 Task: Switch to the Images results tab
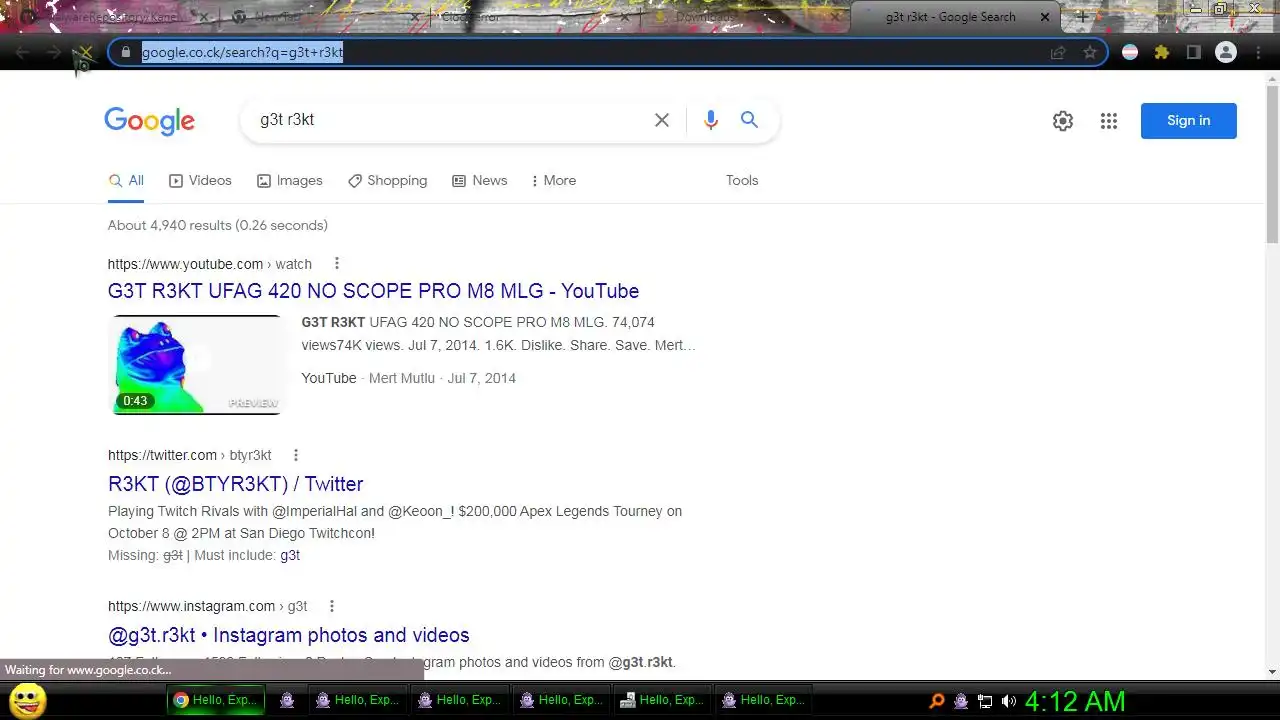[x=290, y=181]
